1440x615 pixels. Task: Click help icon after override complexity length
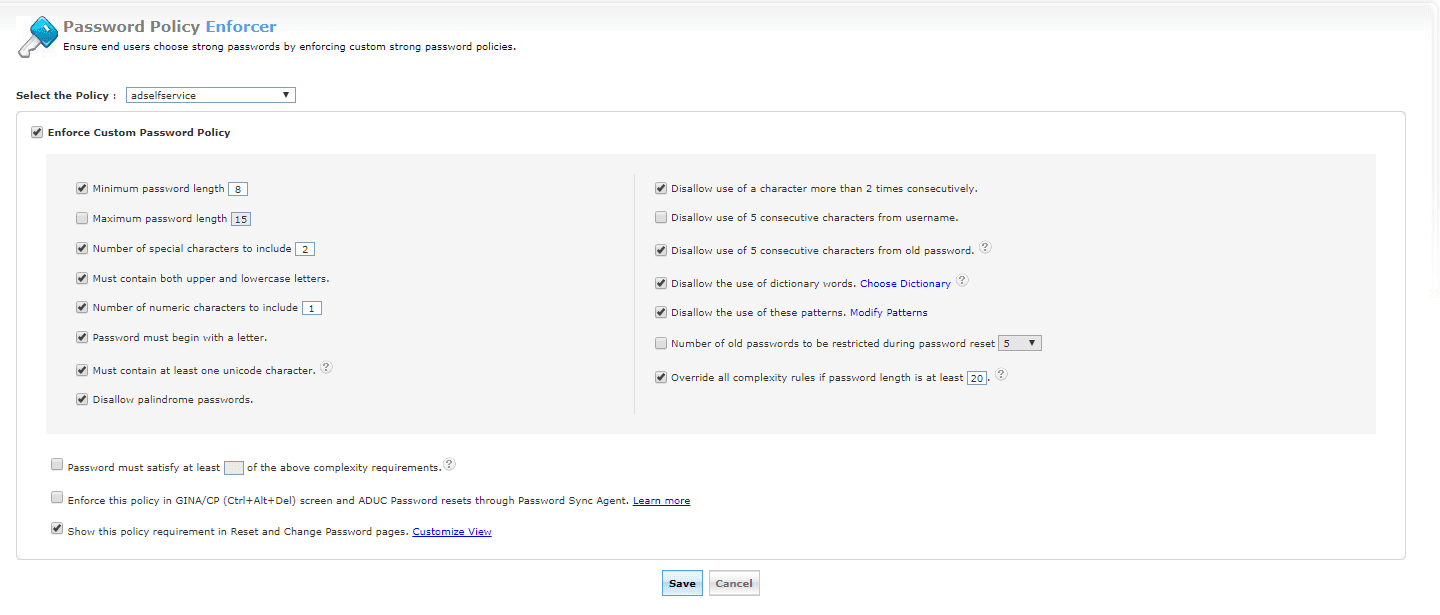click(x=1001, y=376)
